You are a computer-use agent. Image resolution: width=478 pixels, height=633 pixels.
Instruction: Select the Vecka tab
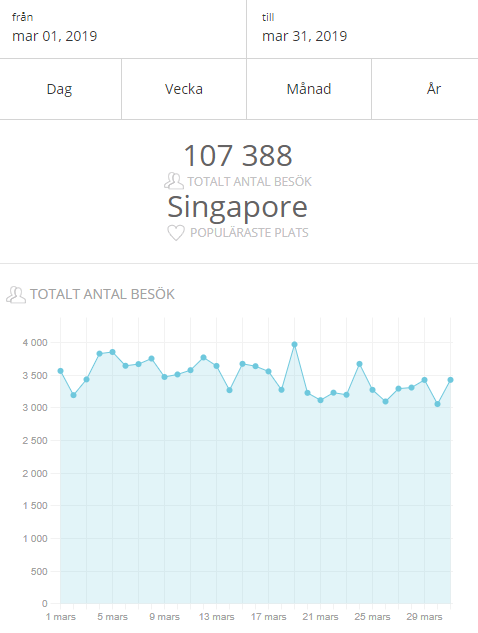pos(184,89)
